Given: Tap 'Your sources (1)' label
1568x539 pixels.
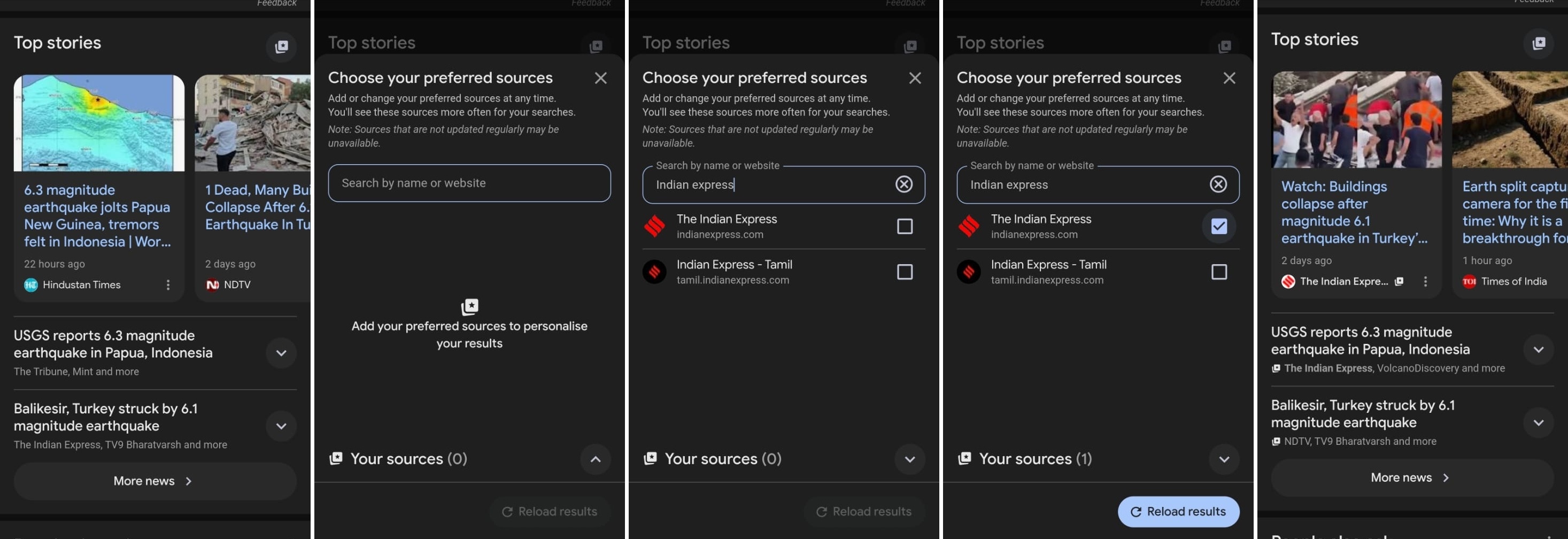Looking at the screenshot, I should pyautogui.click(x=1035, y=459).
